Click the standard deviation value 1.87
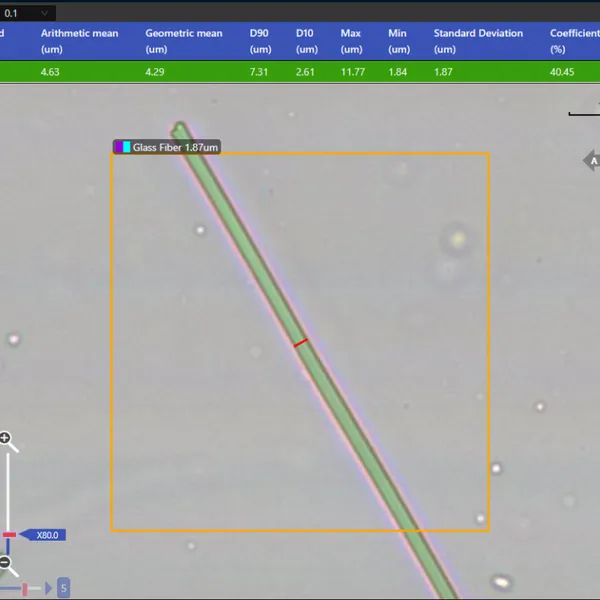 [443, 72]
